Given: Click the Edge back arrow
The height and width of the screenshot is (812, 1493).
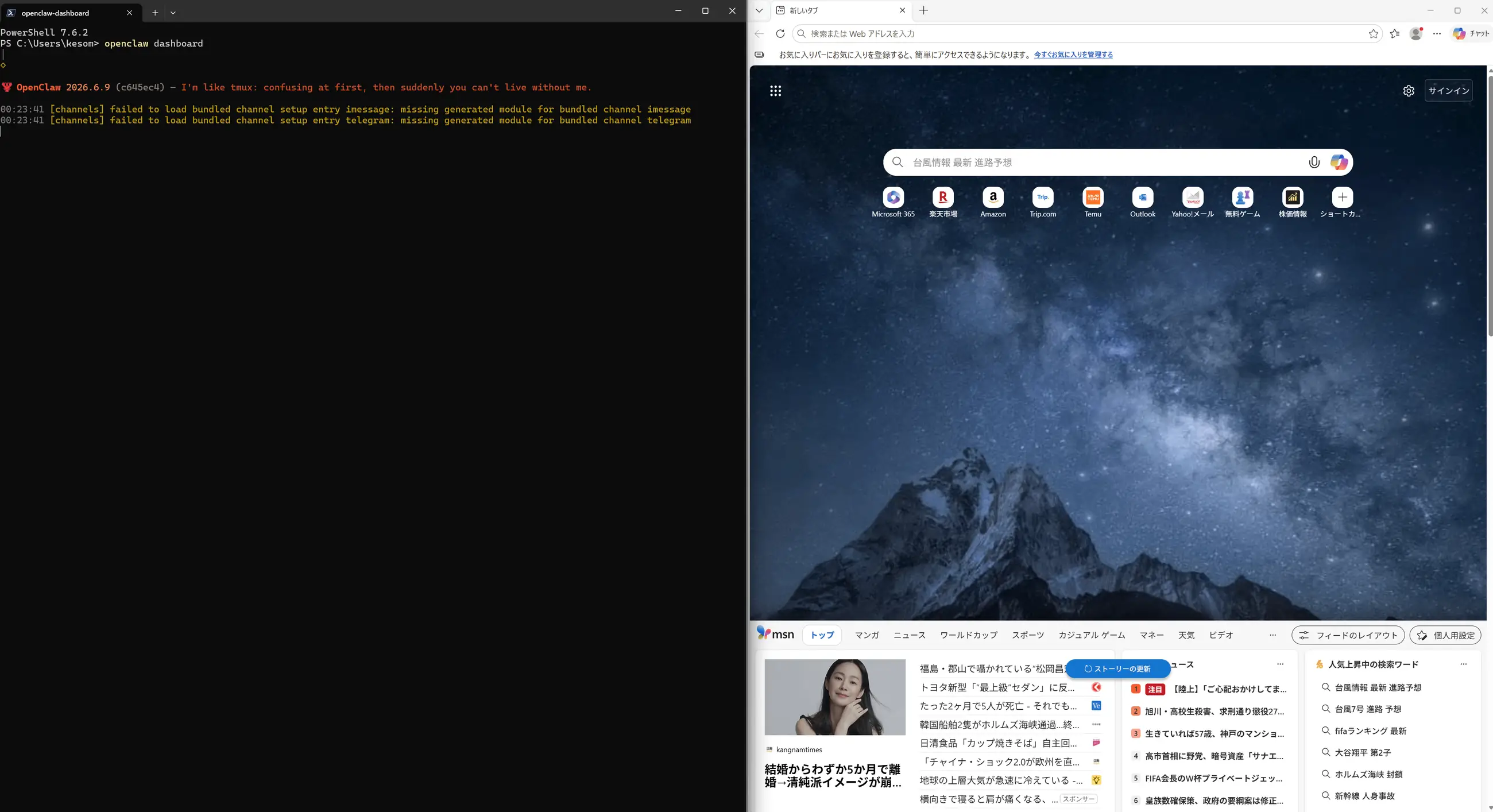Looking at the screenshot, I should click(x=759, y=34).
